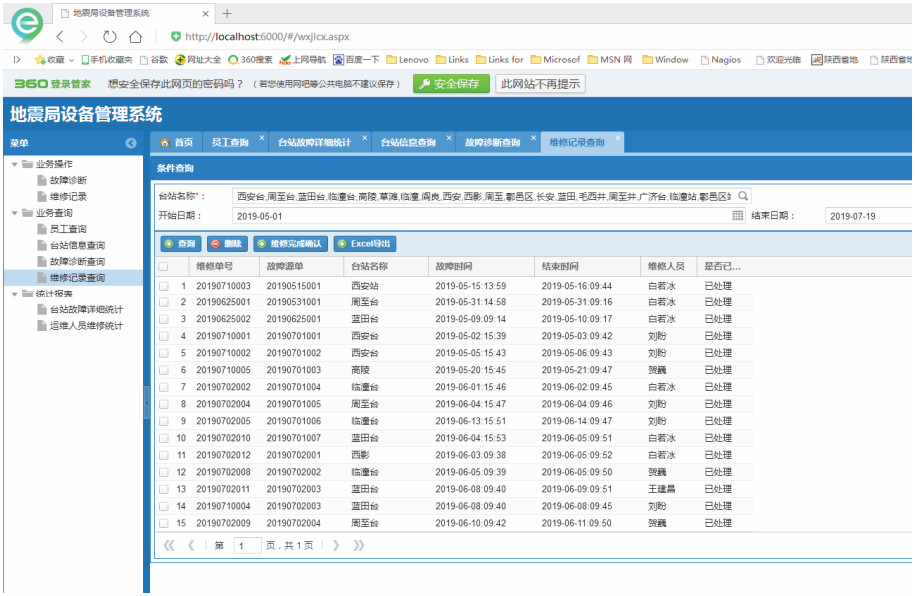Open the 百度一下 bookmark
Screen dimensions: 916x596
click(x=356, y=60)
